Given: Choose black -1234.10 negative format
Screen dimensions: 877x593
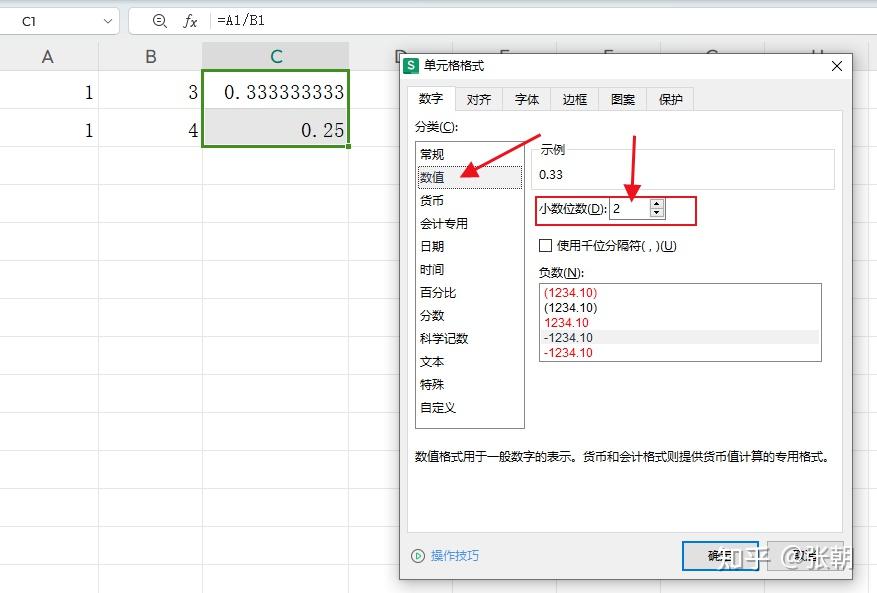Looking at the screenshot, I should click(680, 338).
